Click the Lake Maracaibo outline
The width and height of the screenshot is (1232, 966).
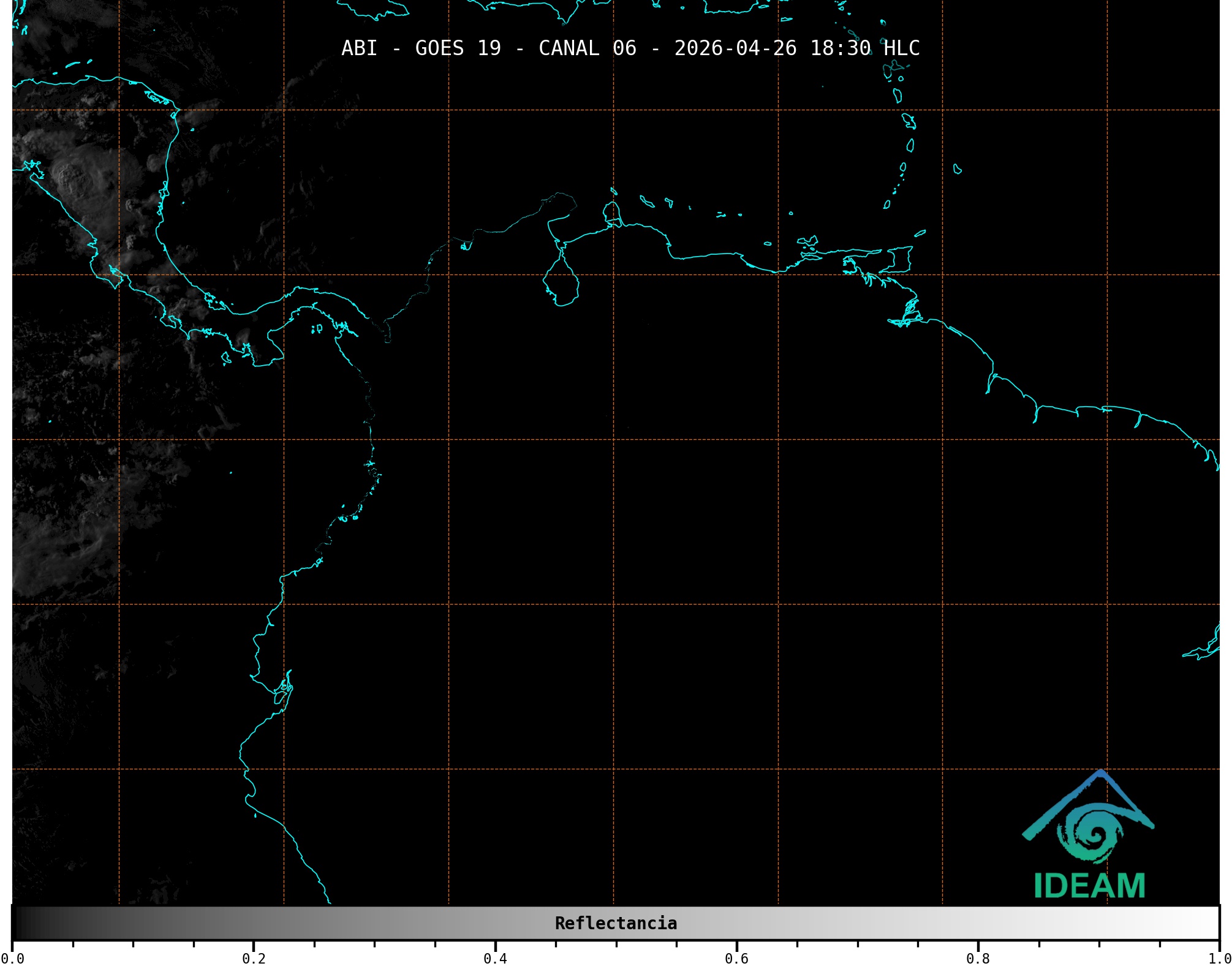(x=561, y=285)
